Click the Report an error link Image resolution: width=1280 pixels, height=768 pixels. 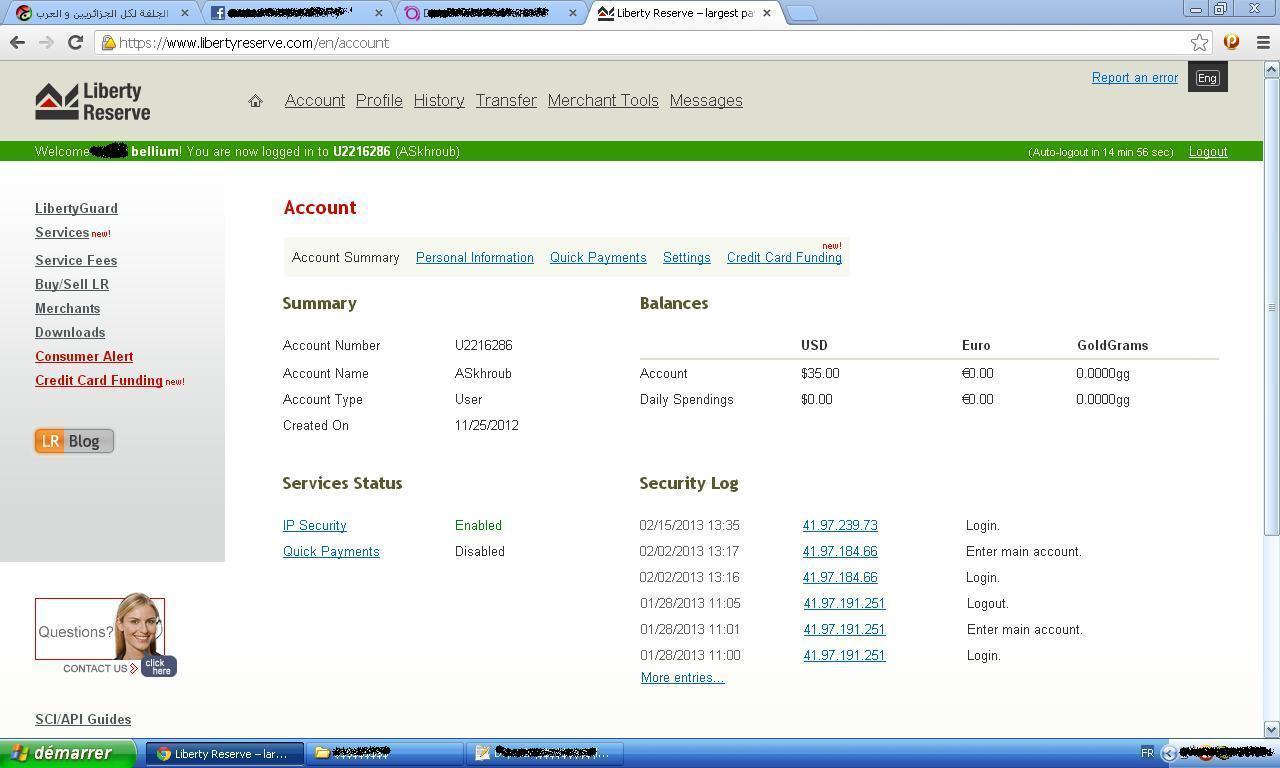point(1135,77)
